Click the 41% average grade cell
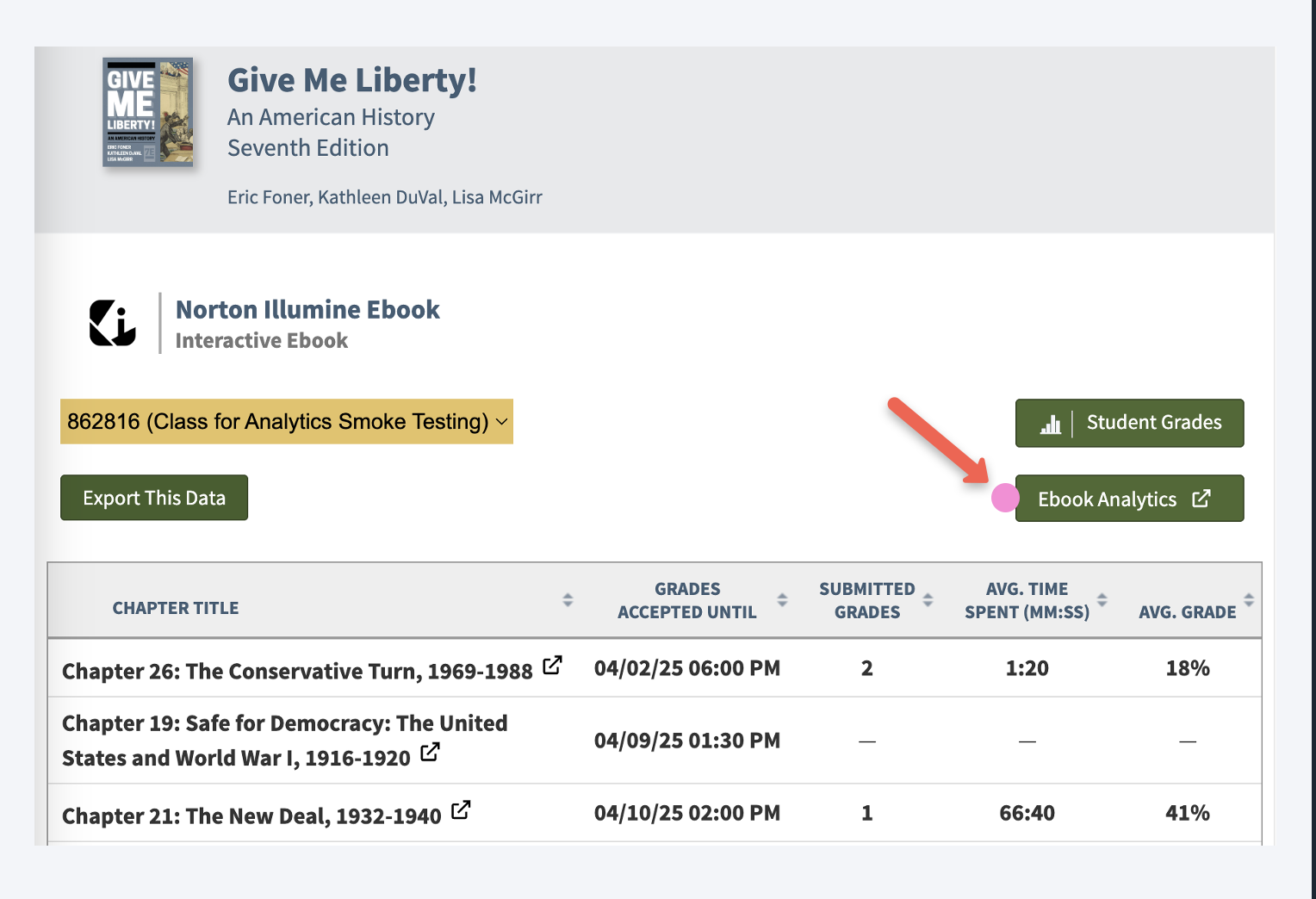 (x=1188, y=813)
